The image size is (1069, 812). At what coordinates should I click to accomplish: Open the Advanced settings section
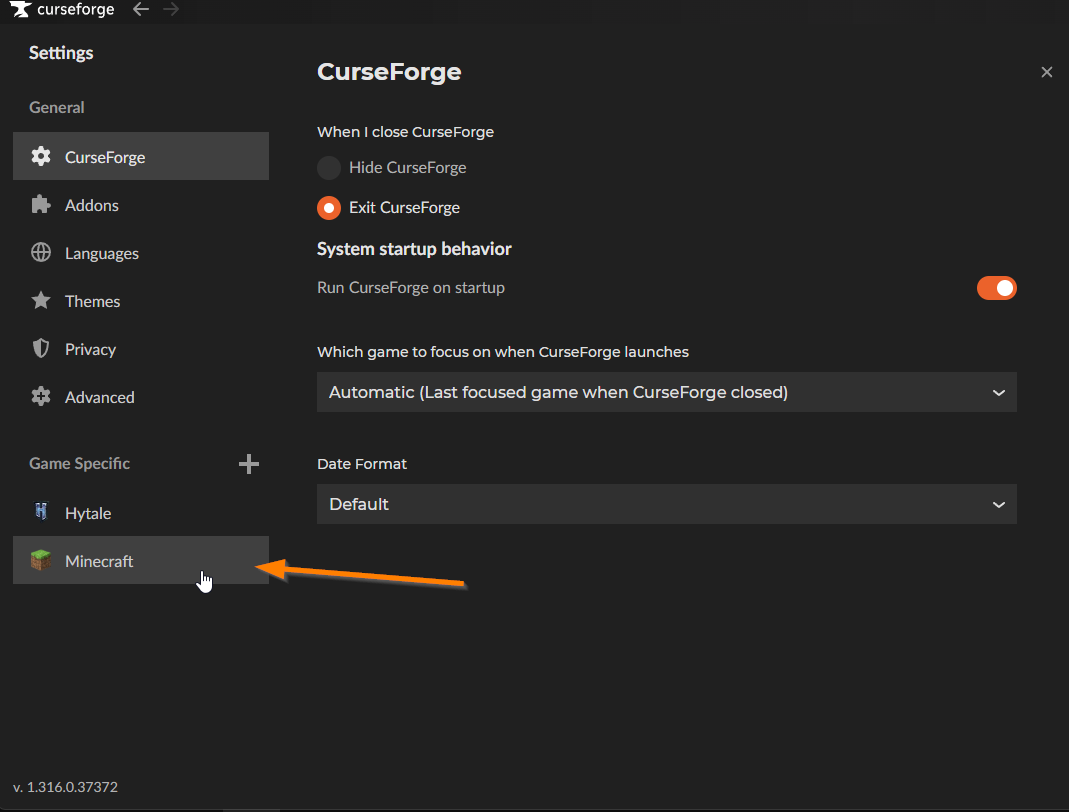coord(140,397)
